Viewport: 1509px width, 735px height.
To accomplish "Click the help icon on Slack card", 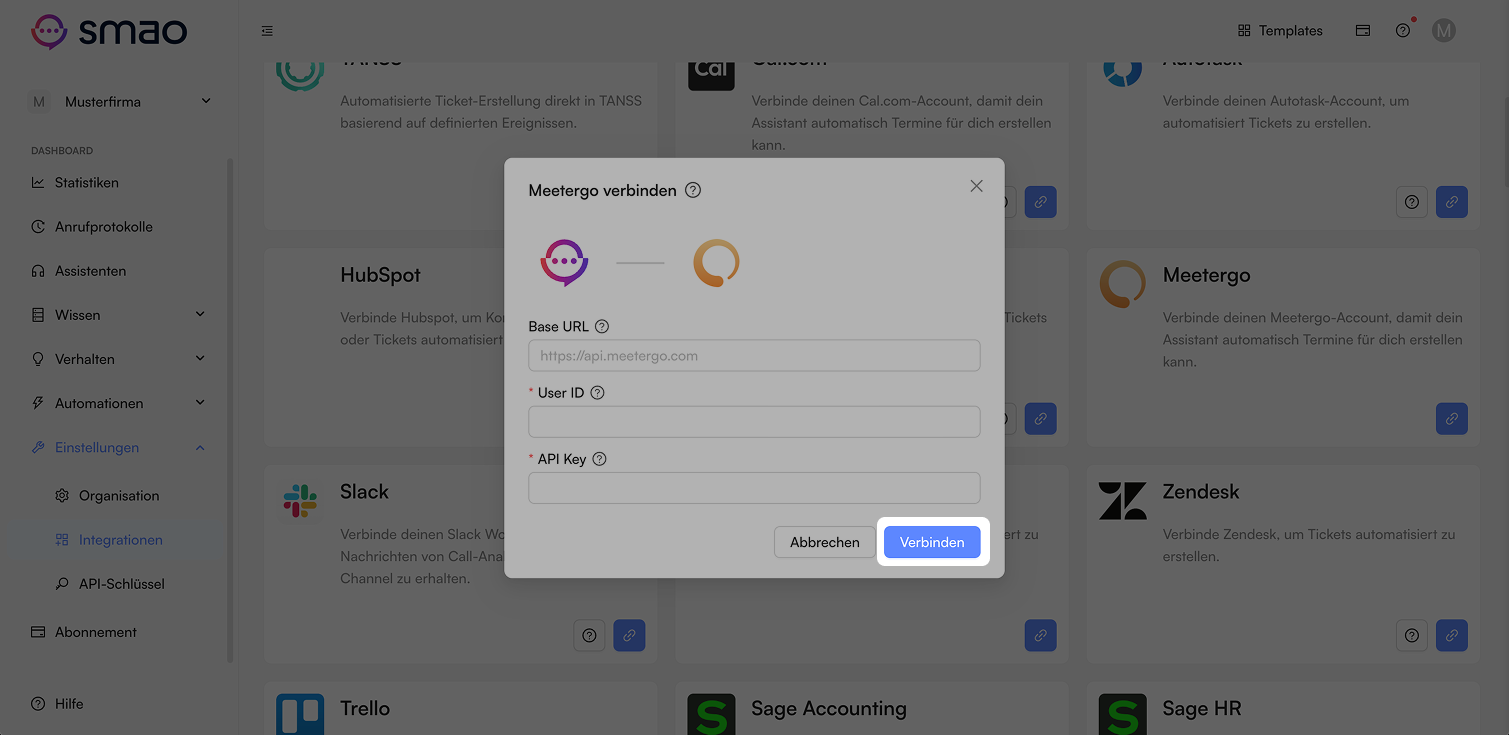I will (589, 635).
